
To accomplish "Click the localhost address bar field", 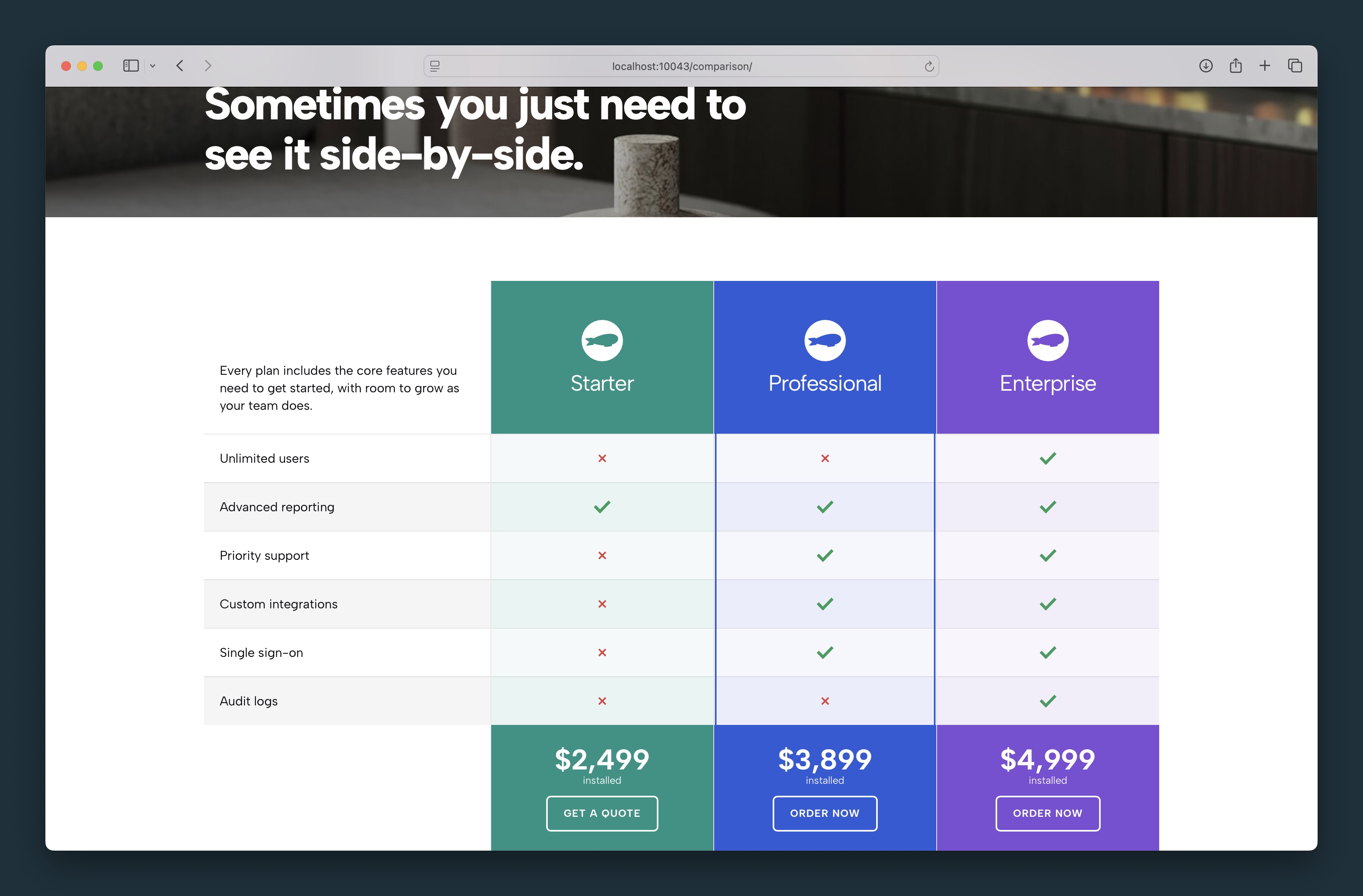I will [x=681, y=66].
